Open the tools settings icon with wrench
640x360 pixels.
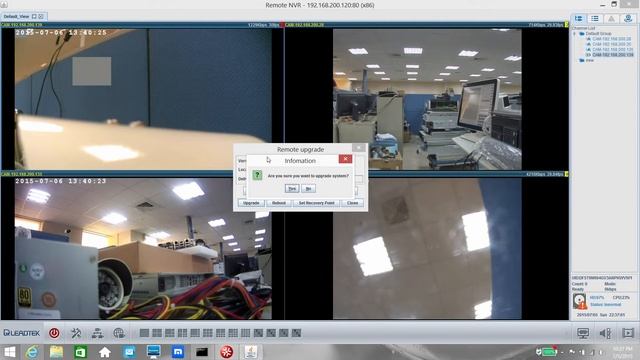coord(76,333)
